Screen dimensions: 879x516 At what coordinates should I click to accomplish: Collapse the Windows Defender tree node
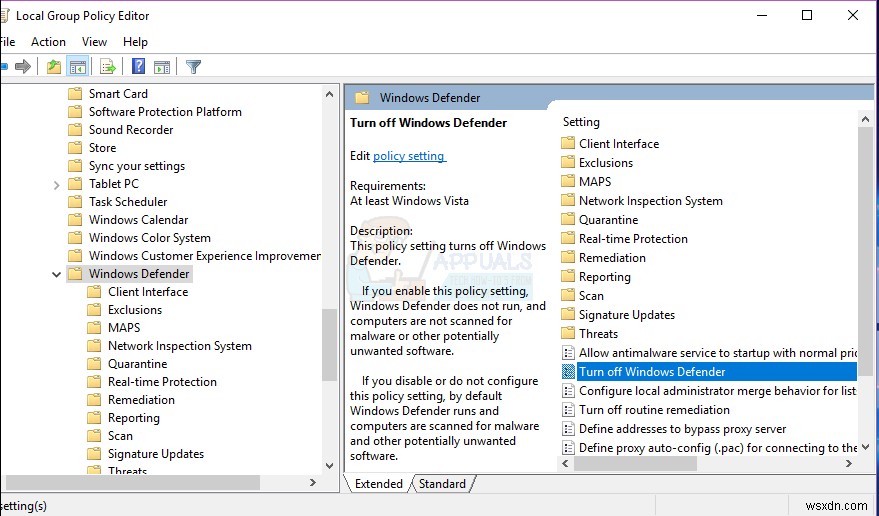(x=56, y=274)
